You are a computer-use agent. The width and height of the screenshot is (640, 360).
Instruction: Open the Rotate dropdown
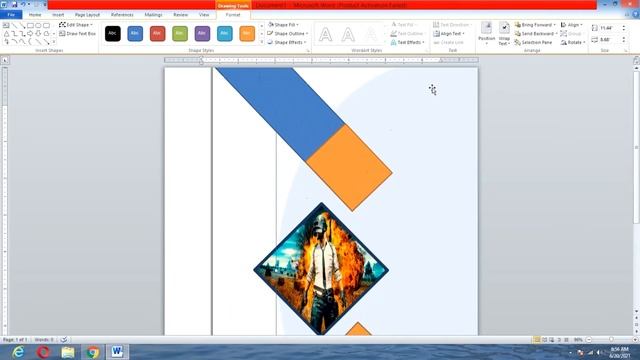click(x=573, y=42)
